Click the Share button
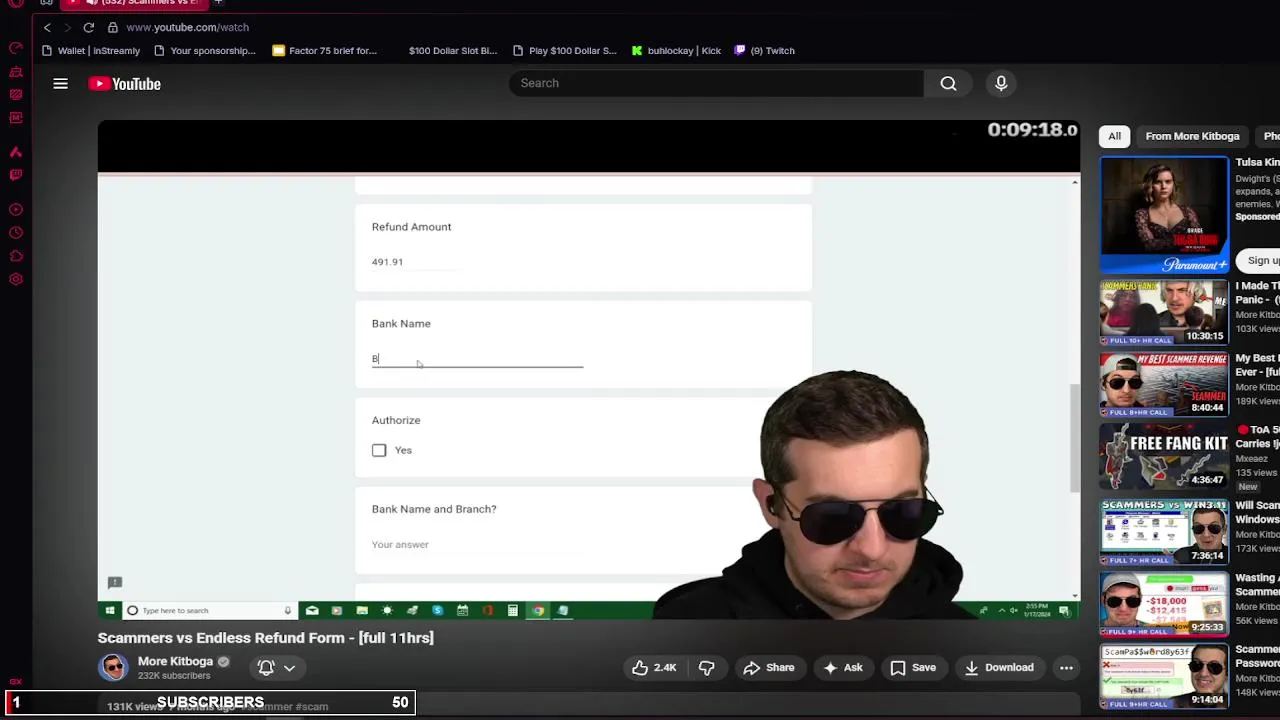 [769, 668]
